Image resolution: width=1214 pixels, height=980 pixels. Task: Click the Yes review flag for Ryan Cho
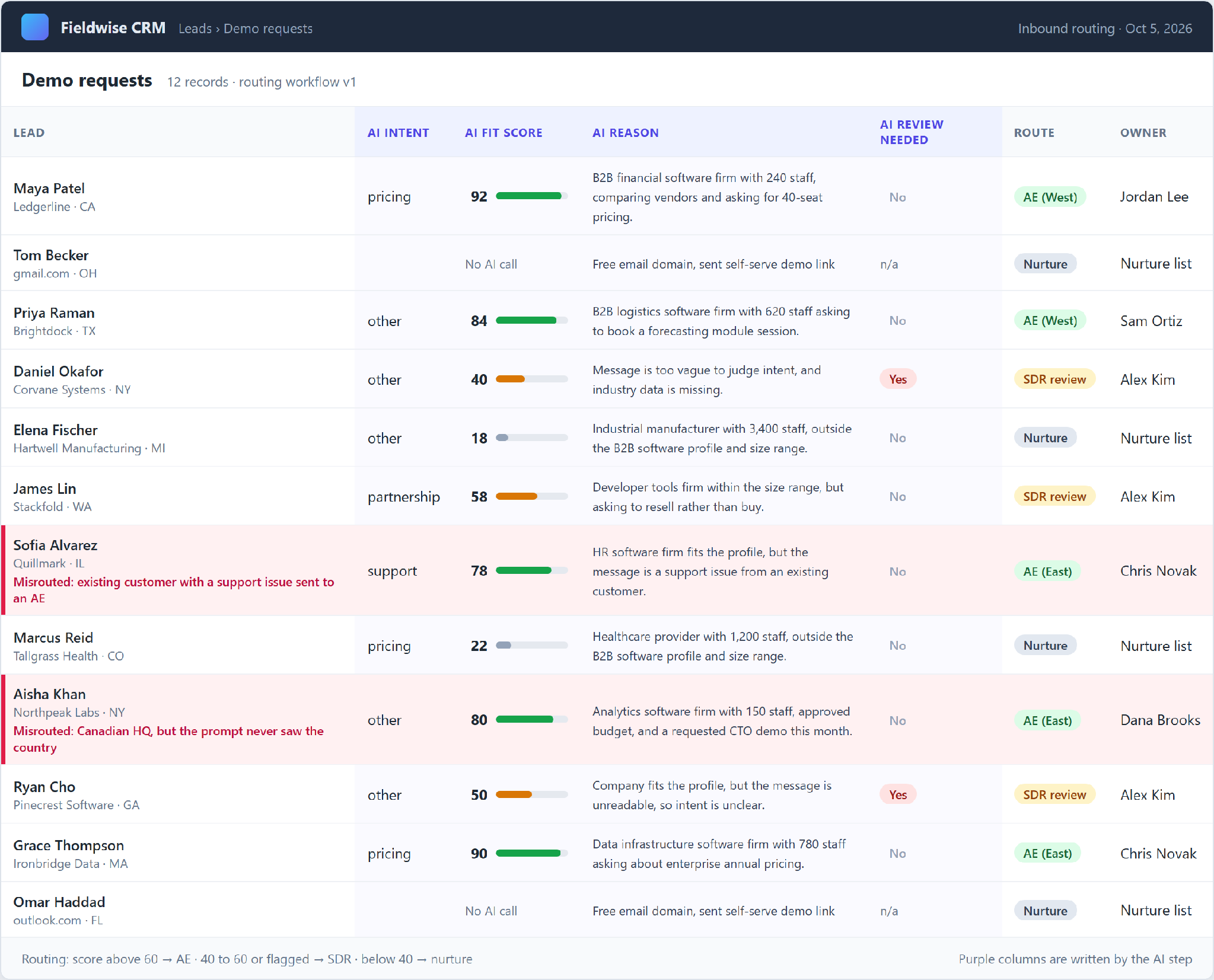point(898,794)
